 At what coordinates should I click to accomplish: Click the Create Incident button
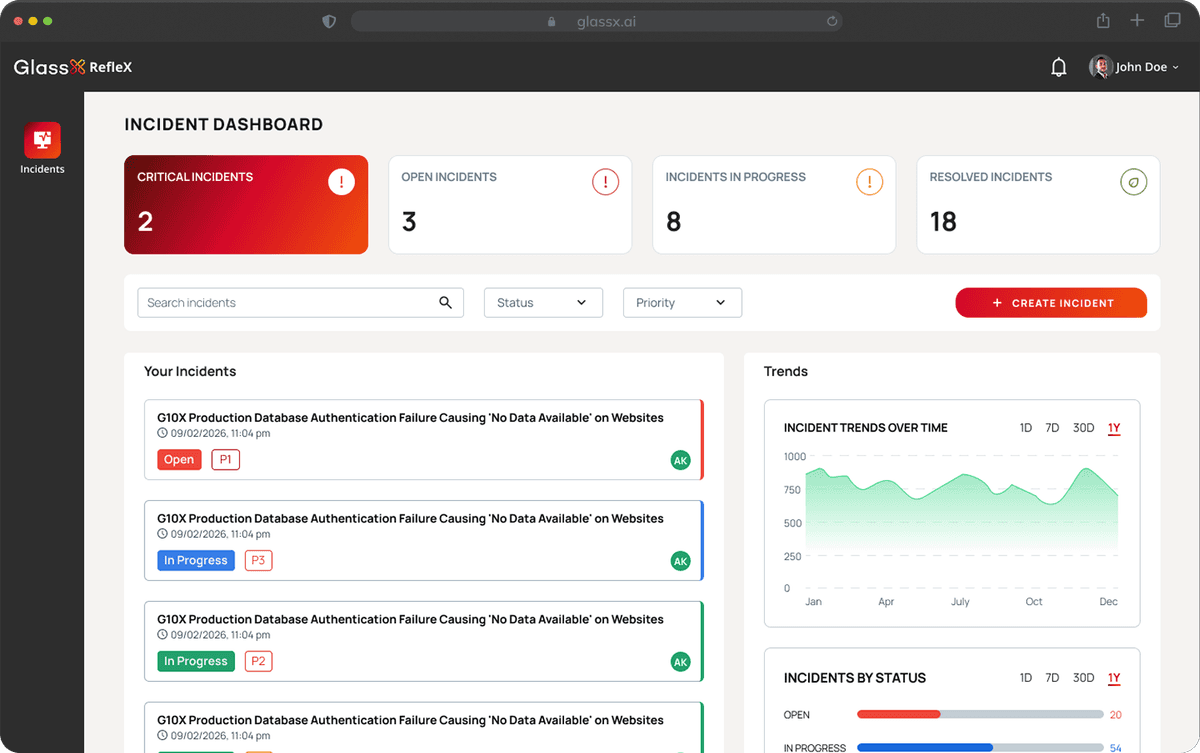pyautogui.click(x=1051, y=302)
